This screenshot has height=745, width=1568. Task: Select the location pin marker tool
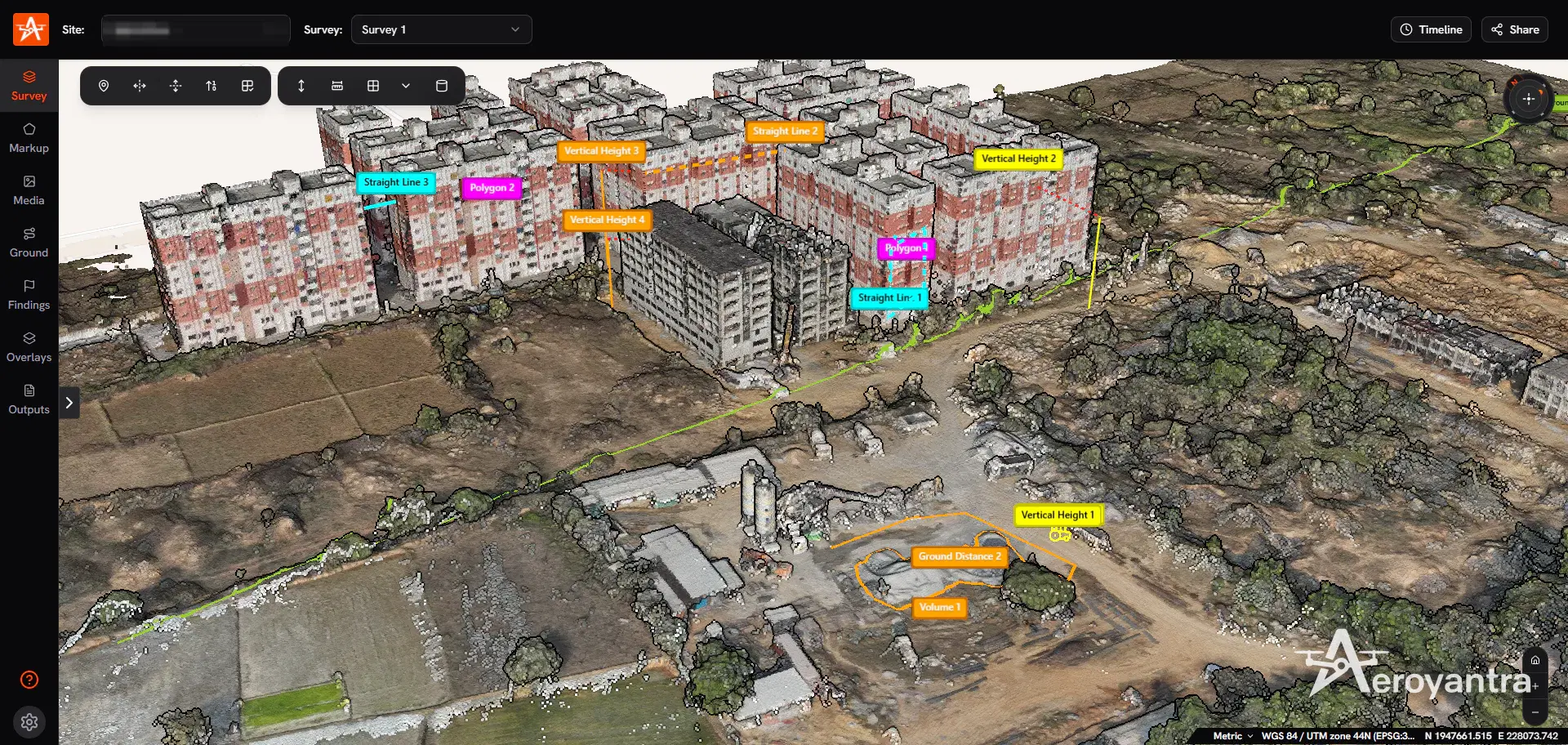tap(104, 86)
